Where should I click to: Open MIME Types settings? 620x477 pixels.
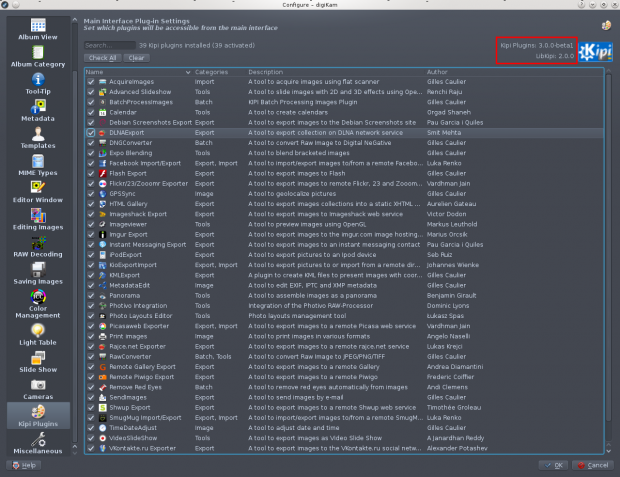coord(38,165)
